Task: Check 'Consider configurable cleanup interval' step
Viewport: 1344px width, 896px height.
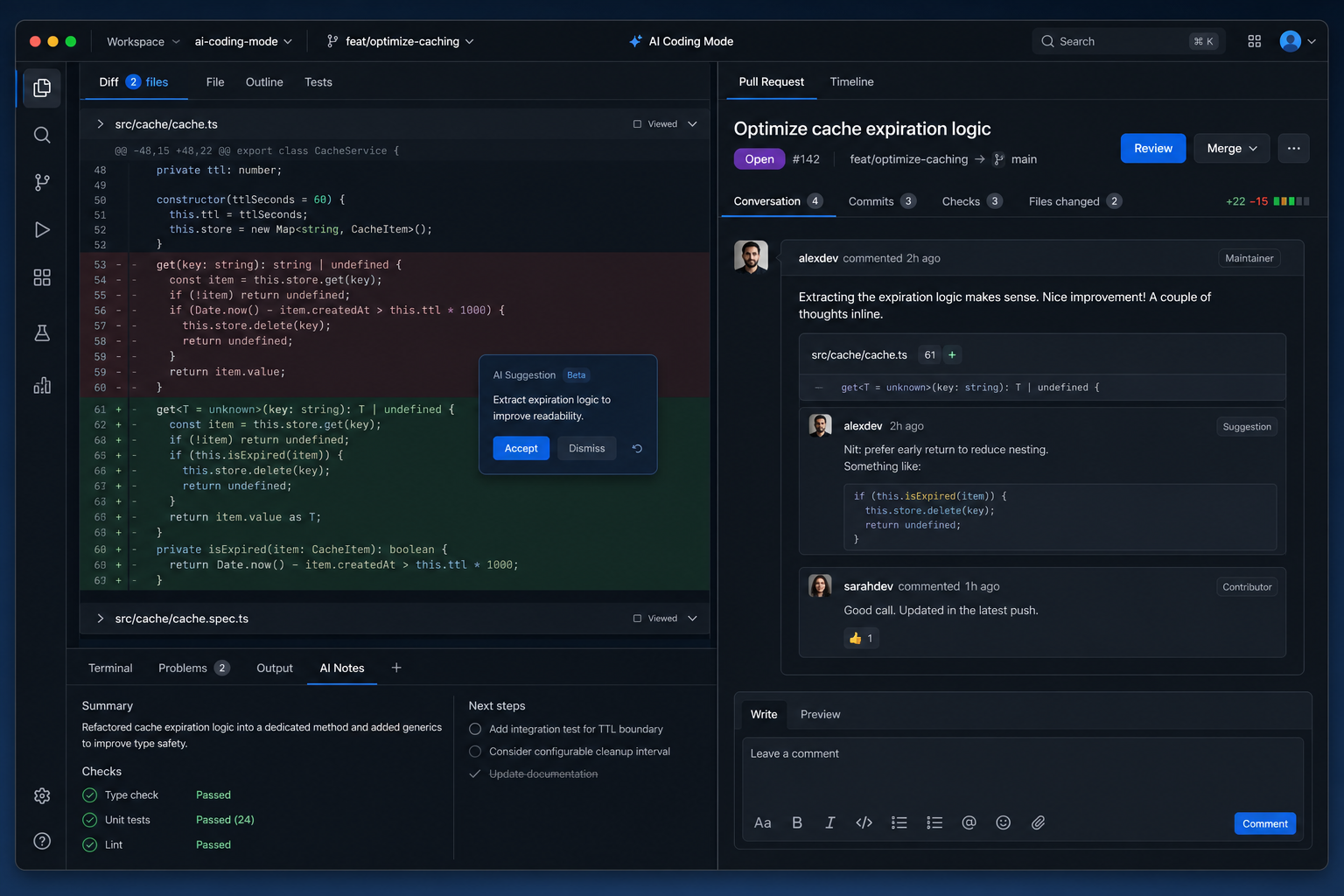Action: coord(475,752)
